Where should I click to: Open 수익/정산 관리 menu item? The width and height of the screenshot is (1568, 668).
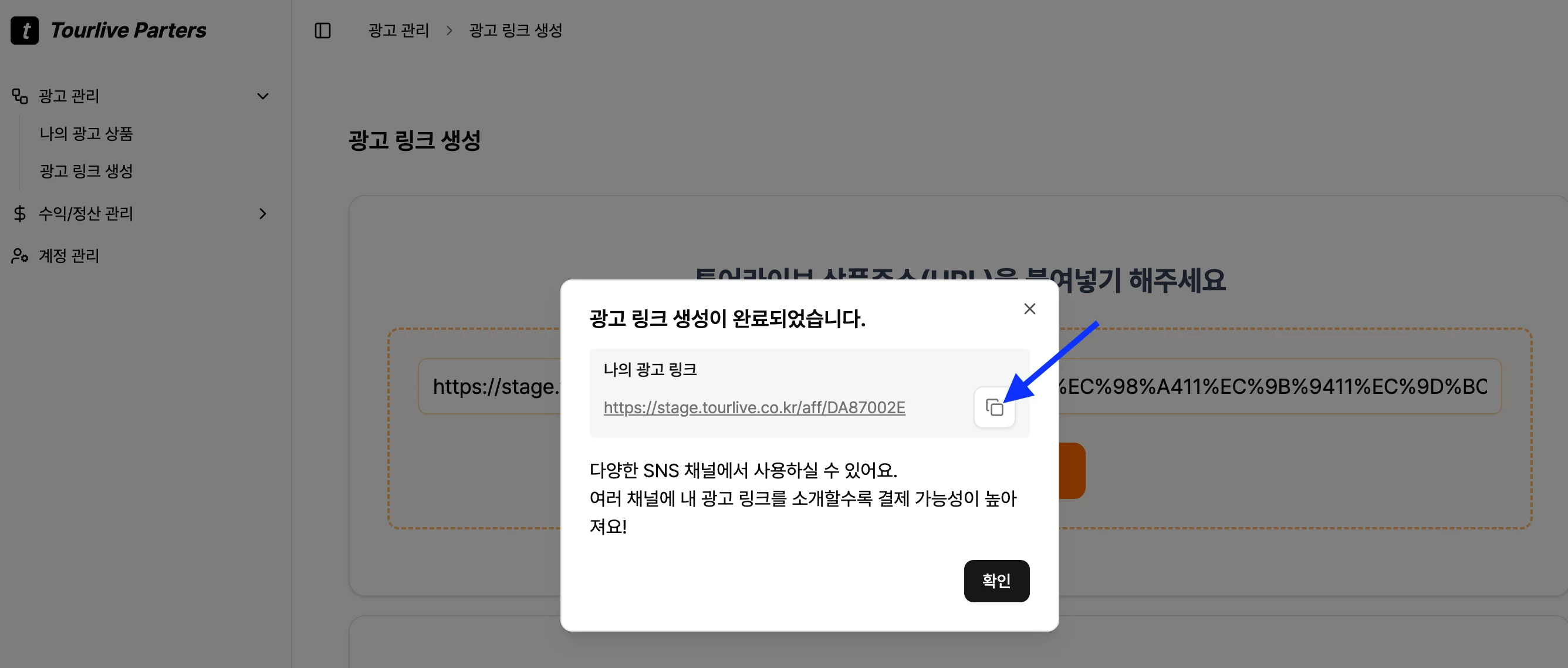86,214
